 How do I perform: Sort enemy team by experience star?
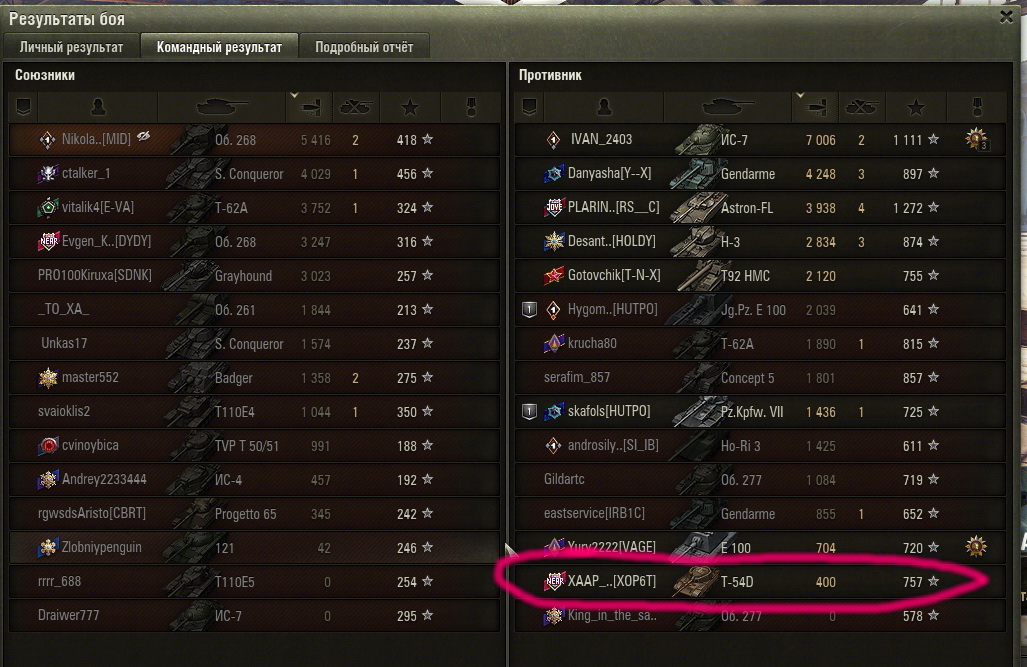click(x=916, y=107)
